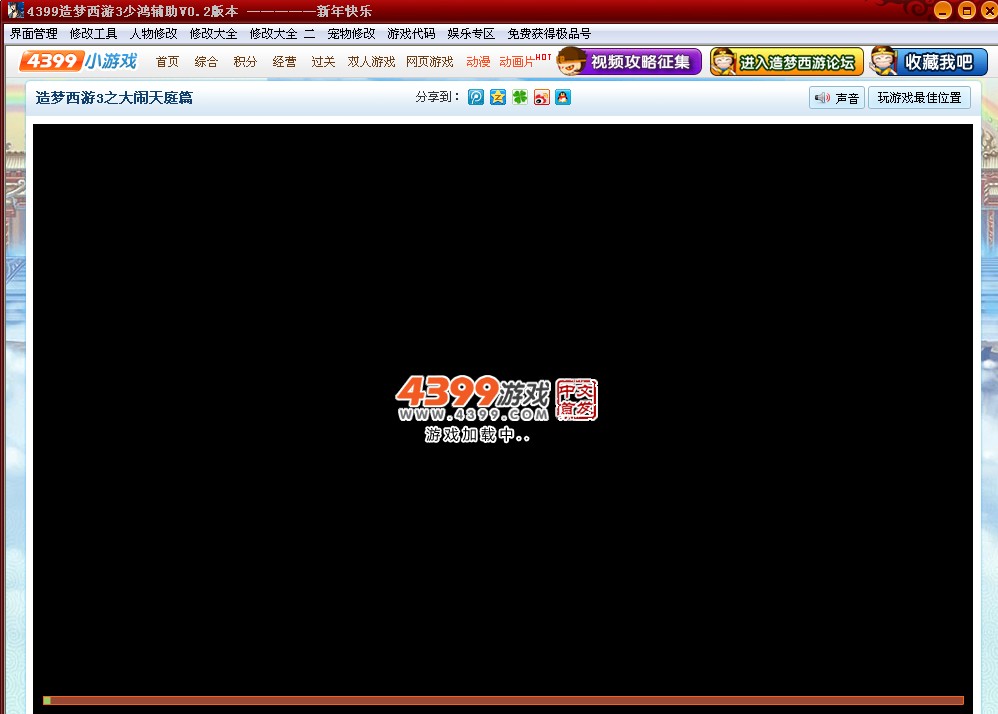This screenshot has height=714, width=998.
Task: Open the 积分 link
Action: pyautogui.click(x=245, y=62)
